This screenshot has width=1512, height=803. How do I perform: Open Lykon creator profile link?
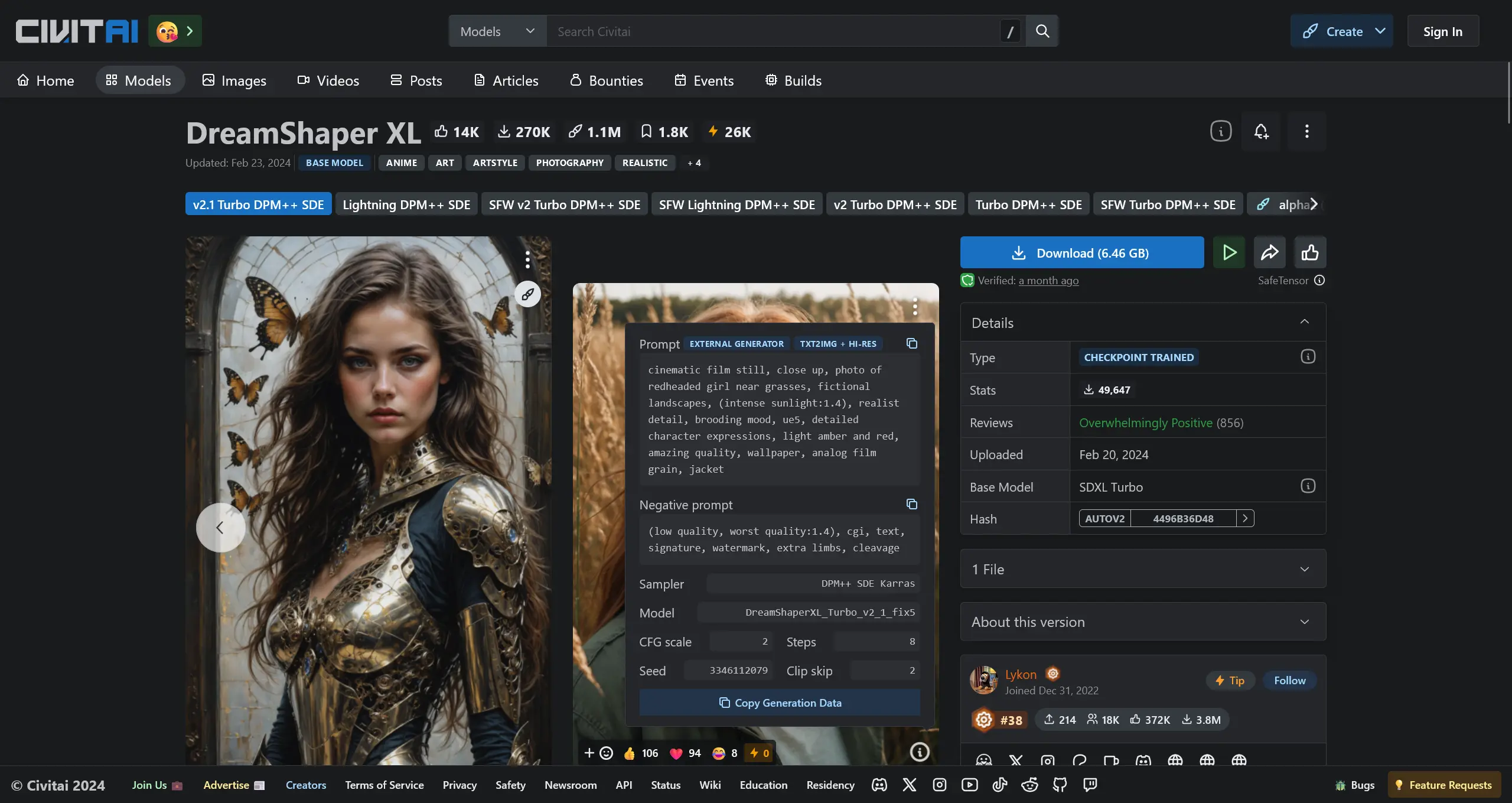[1021, 674]
